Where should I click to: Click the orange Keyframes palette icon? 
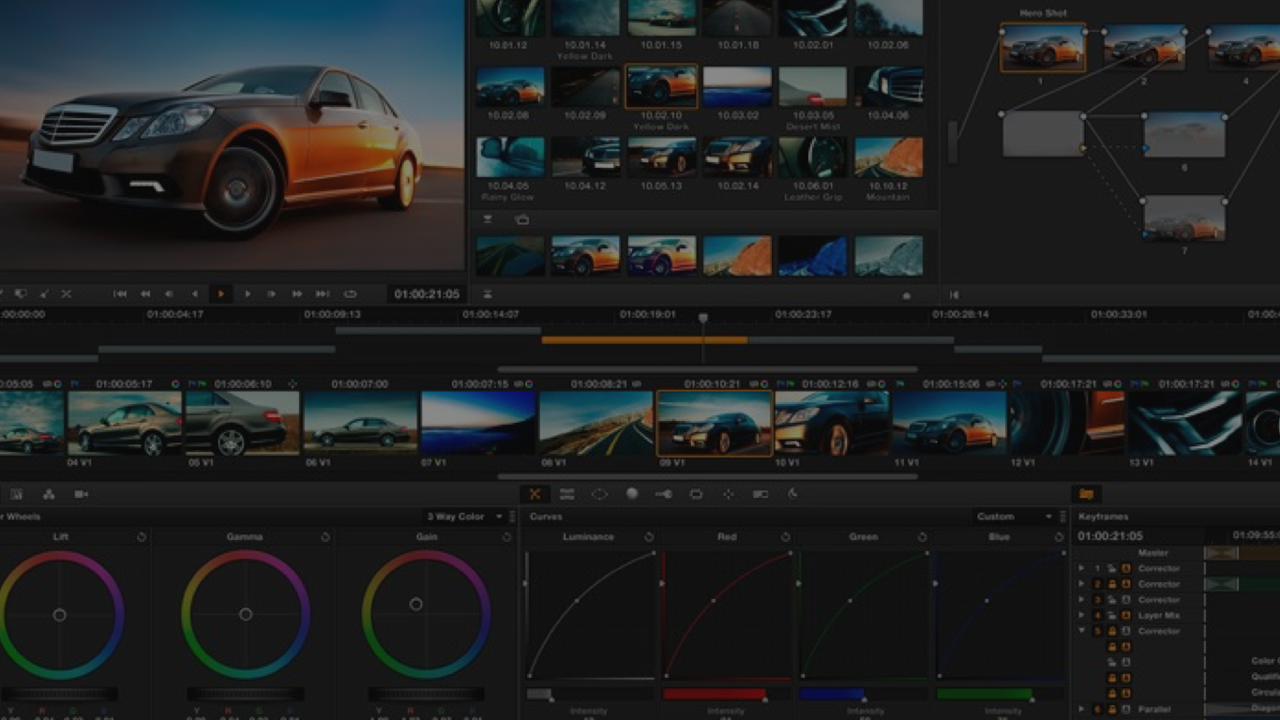pyautogui.click(x=1086, y=494)
